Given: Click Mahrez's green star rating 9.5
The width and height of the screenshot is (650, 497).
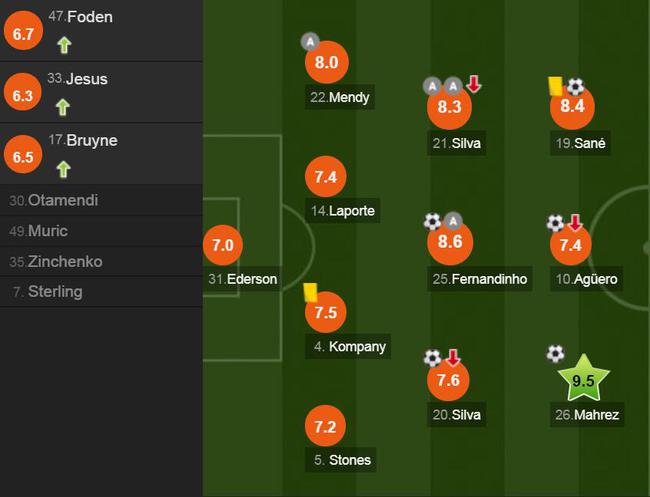Looking at the screenshot, I should (x=583, y=379).
